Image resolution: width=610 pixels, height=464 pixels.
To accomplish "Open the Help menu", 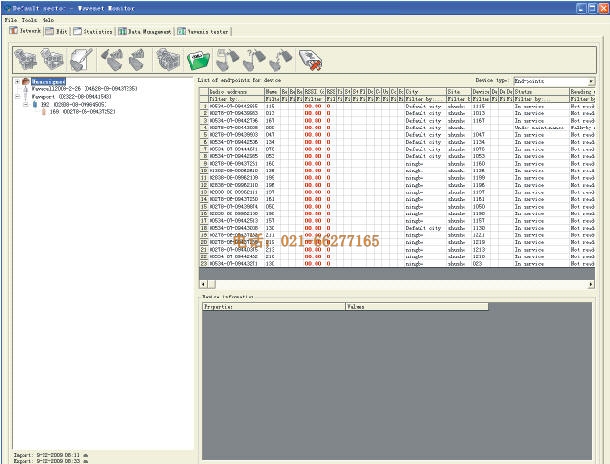I will pyautogui.click(x=48, y=20).
